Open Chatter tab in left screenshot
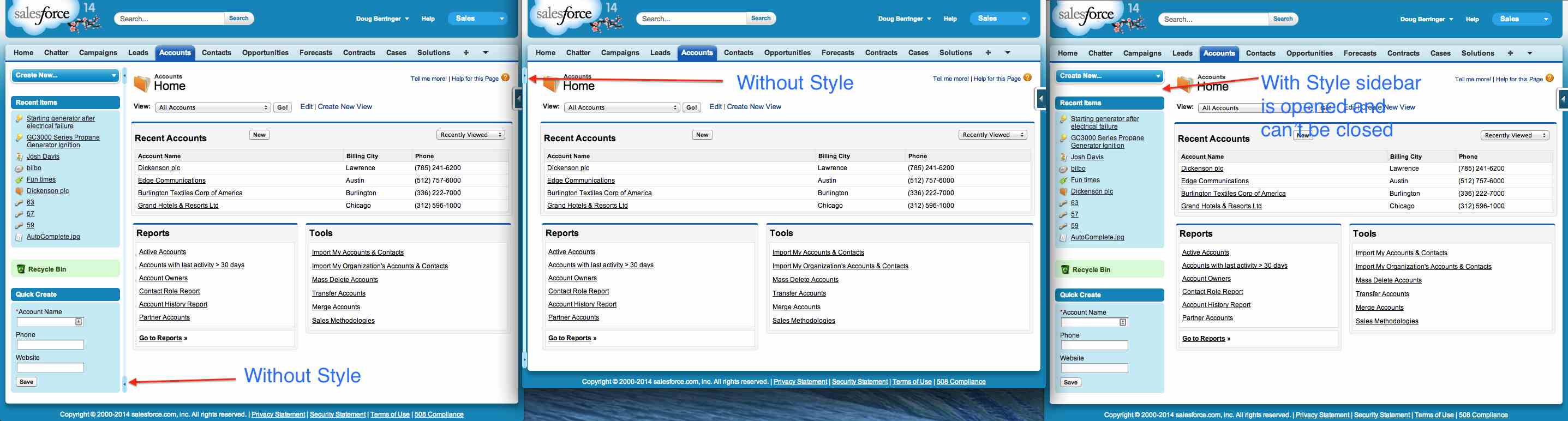 click(56, 53)
